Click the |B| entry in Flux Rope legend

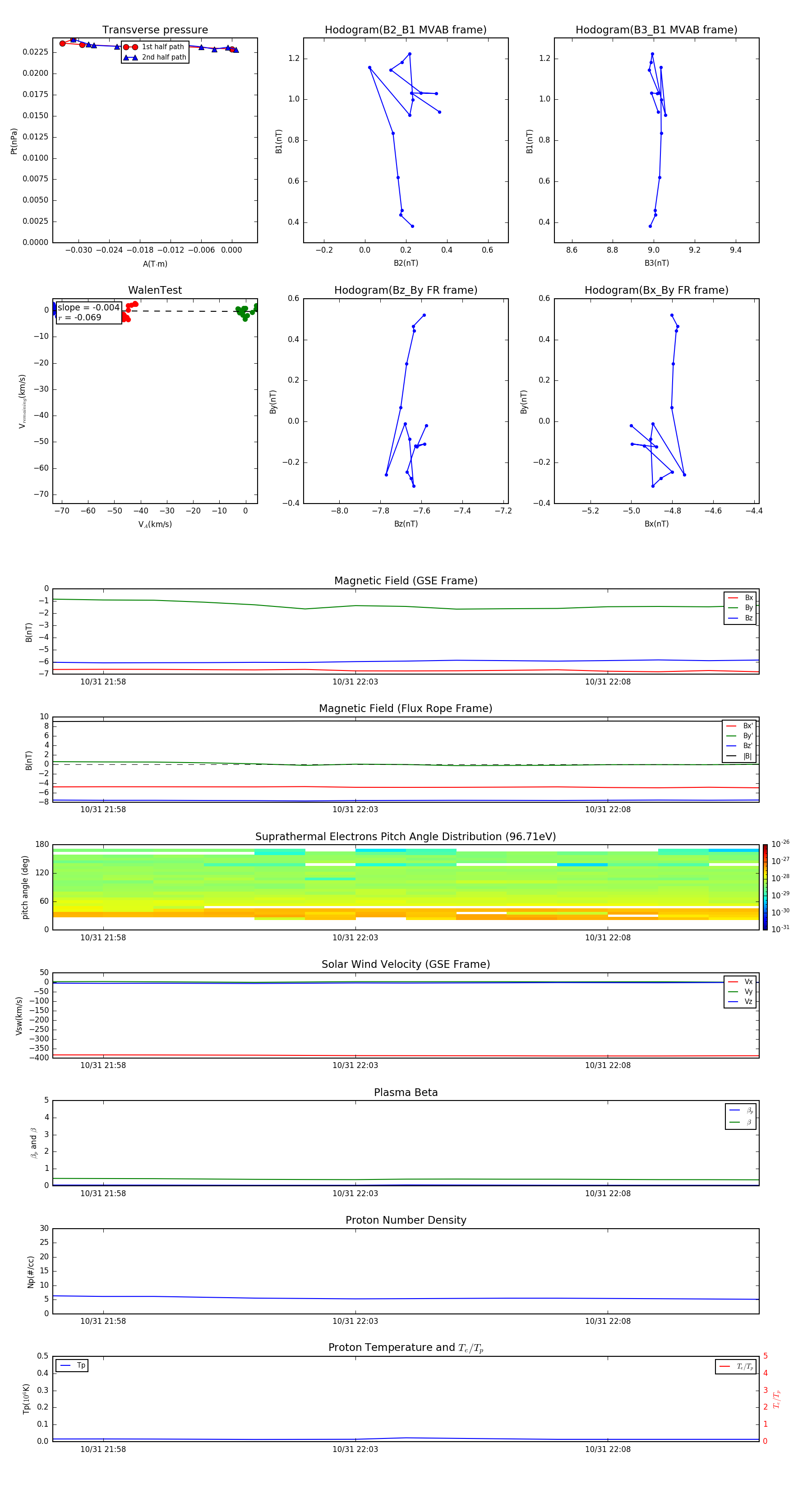point(739,756)
